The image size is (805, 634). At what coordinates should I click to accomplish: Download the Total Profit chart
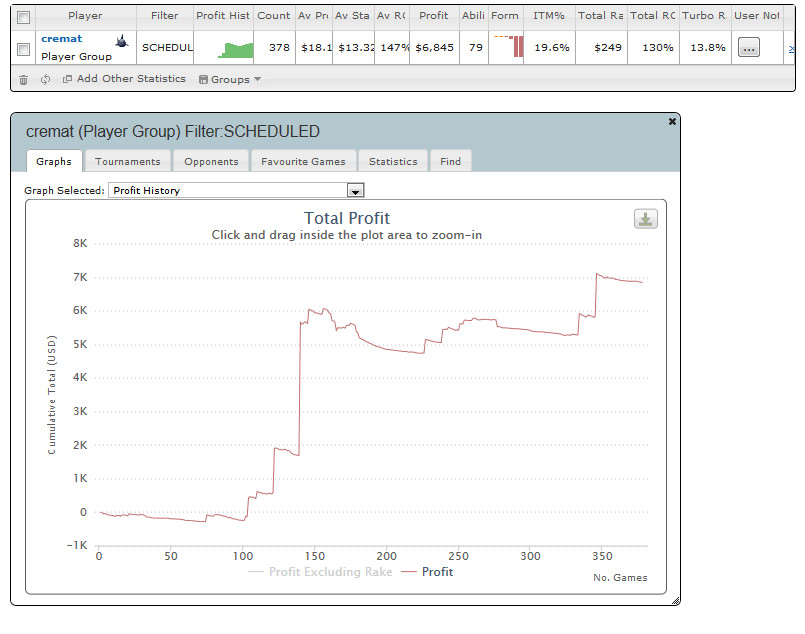point(645,219)
